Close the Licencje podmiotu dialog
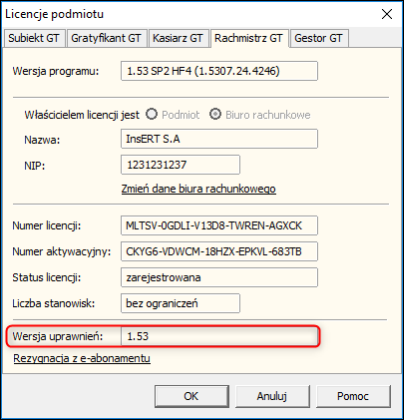Image resolution: width=404 pixels, height=420 pixels. [387, 14]
